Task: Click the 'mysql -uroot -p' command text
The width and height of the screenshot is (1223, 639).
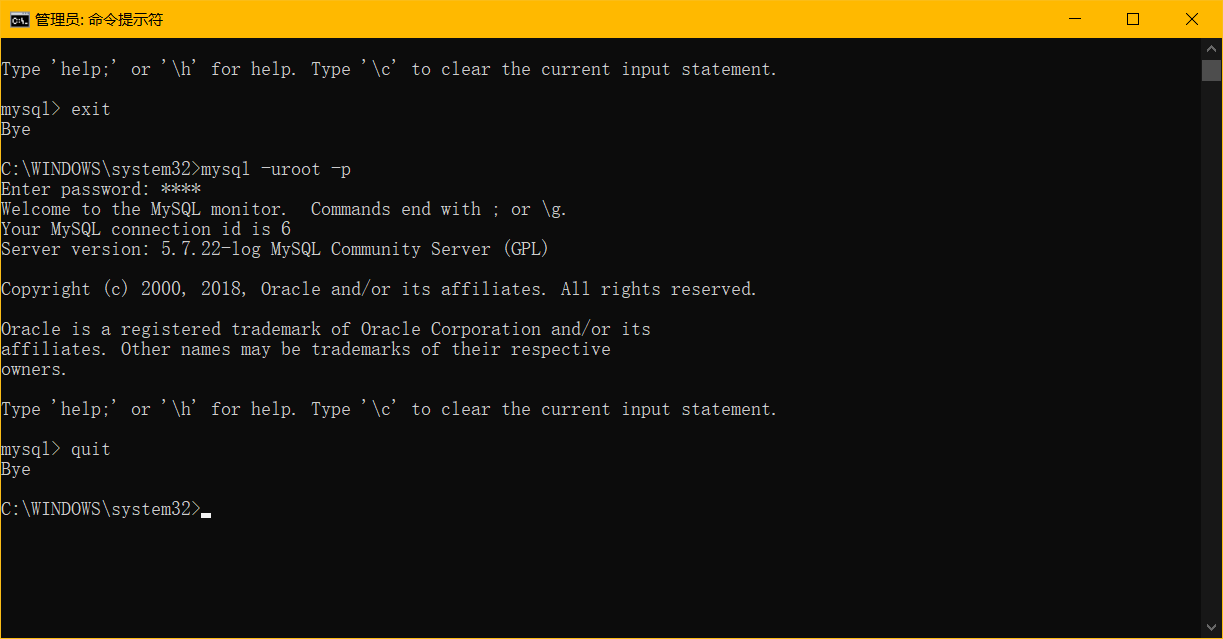Action: (276, 169)
